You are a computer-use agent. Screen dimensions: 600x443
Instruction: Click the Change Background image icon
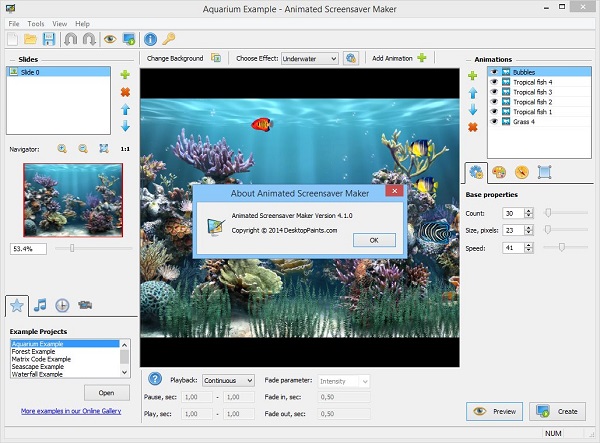coord(216,58)
